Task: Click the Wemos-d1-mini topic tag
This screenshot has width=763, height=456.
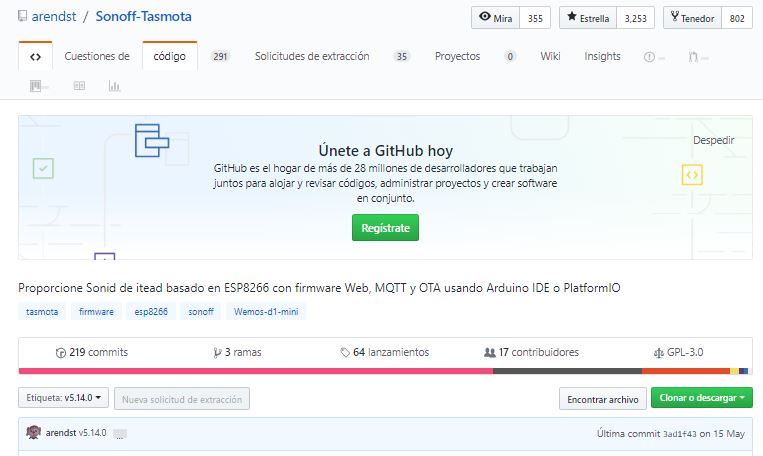Action: (x=266, y=311)
